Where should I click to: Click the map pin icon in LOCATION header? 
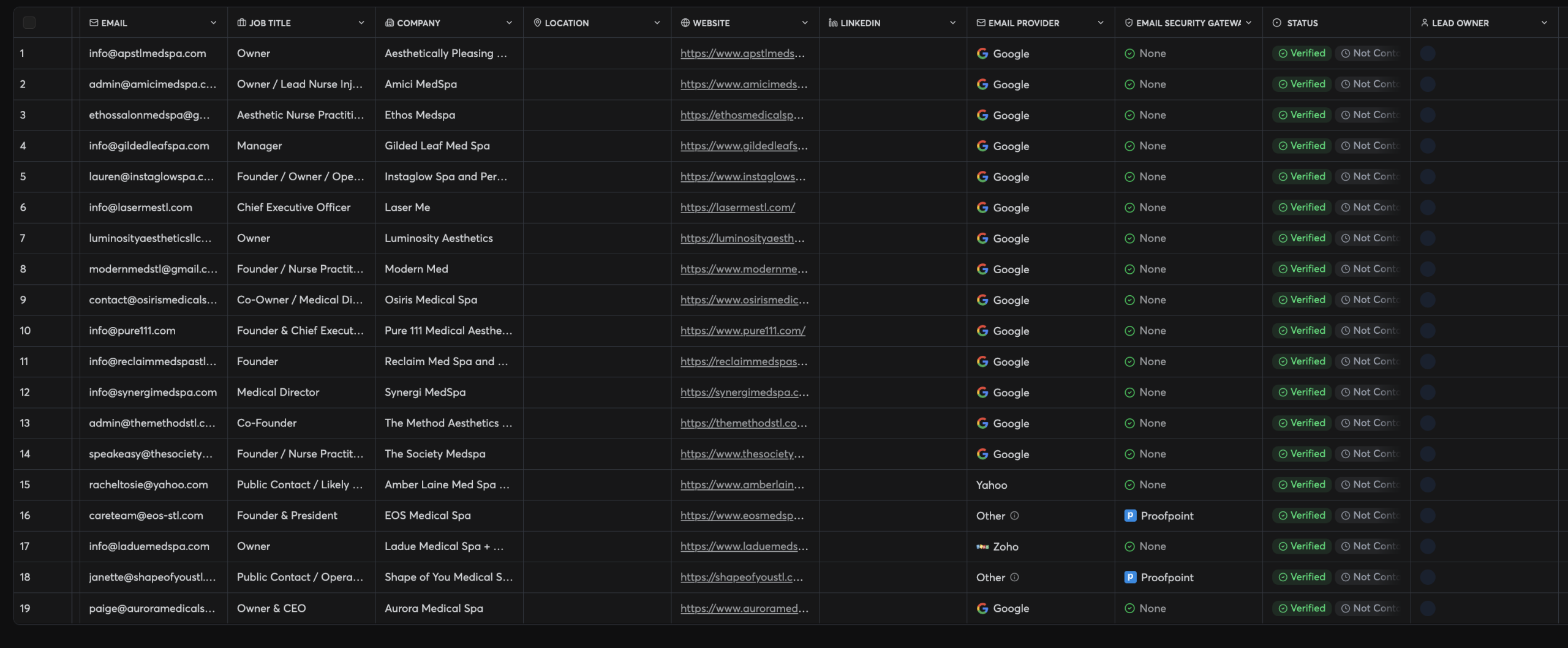(537, 23)
